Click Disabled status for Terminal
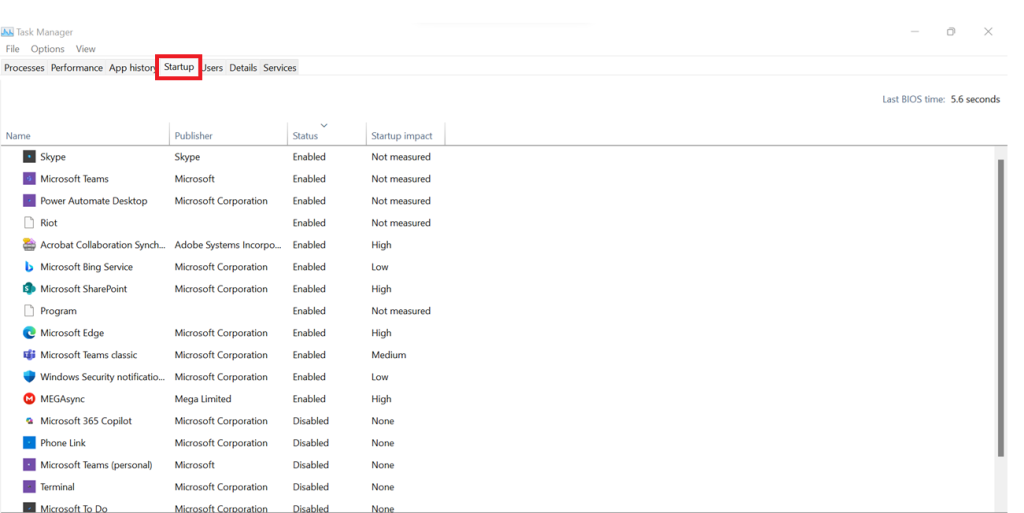This screenshot has width=1024, height=513. pyautogui.click(x=311, y=487)
